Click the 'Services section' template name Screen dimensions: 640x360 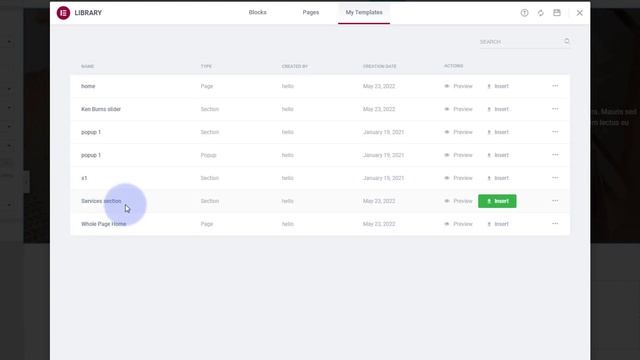click(x=101, y=201)
